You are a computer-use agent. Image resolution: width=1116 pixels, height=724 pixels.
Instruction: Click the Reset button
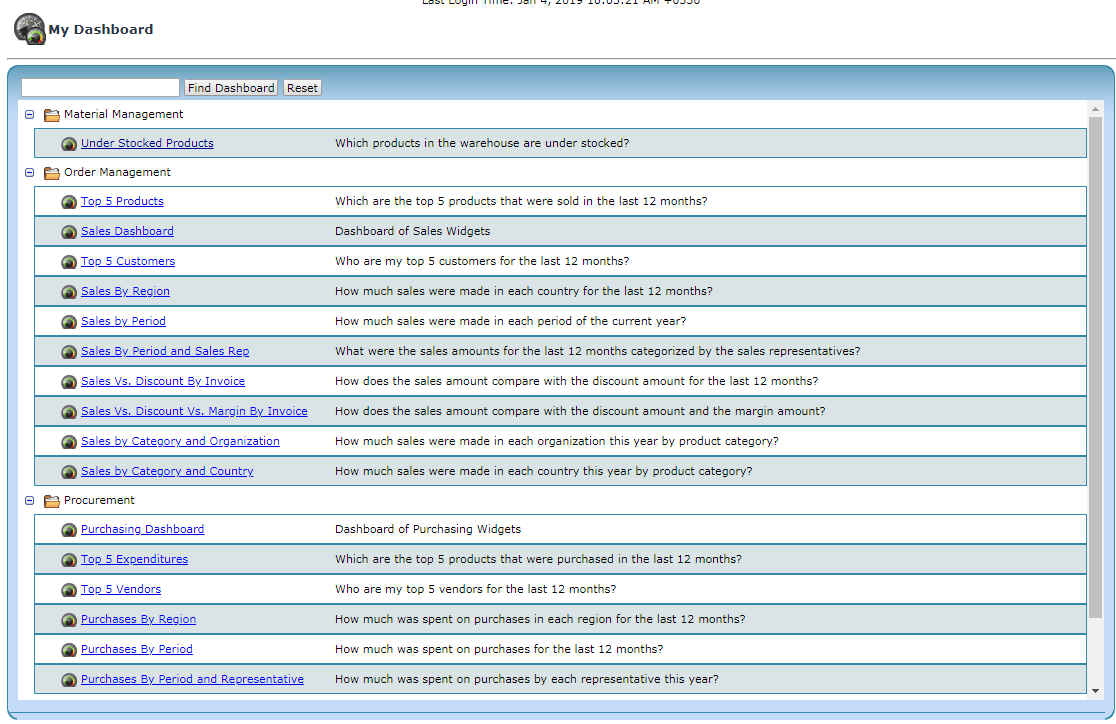302,88
